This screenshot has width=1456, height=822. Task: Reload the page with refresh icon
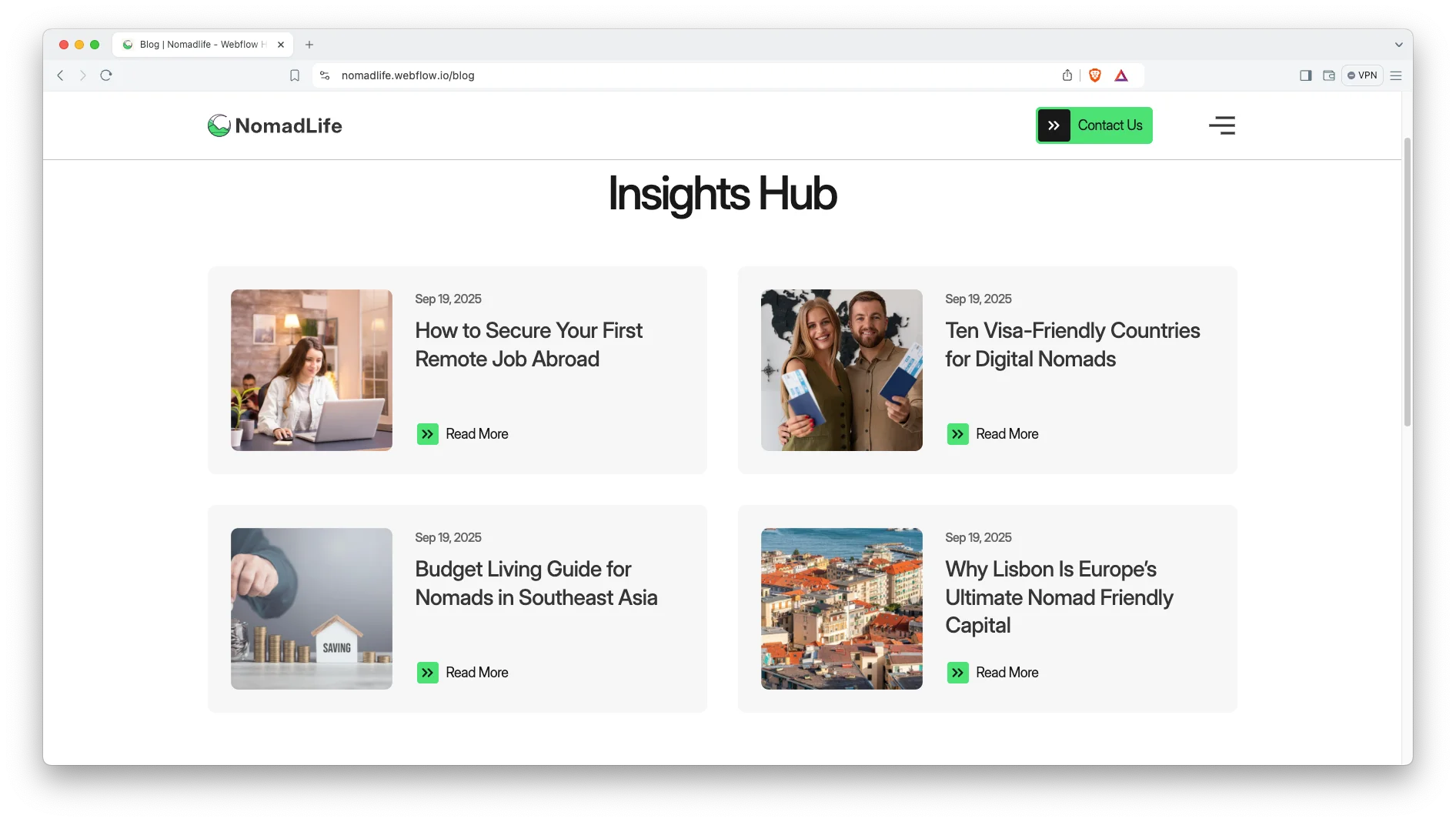(x=106, y=75)
